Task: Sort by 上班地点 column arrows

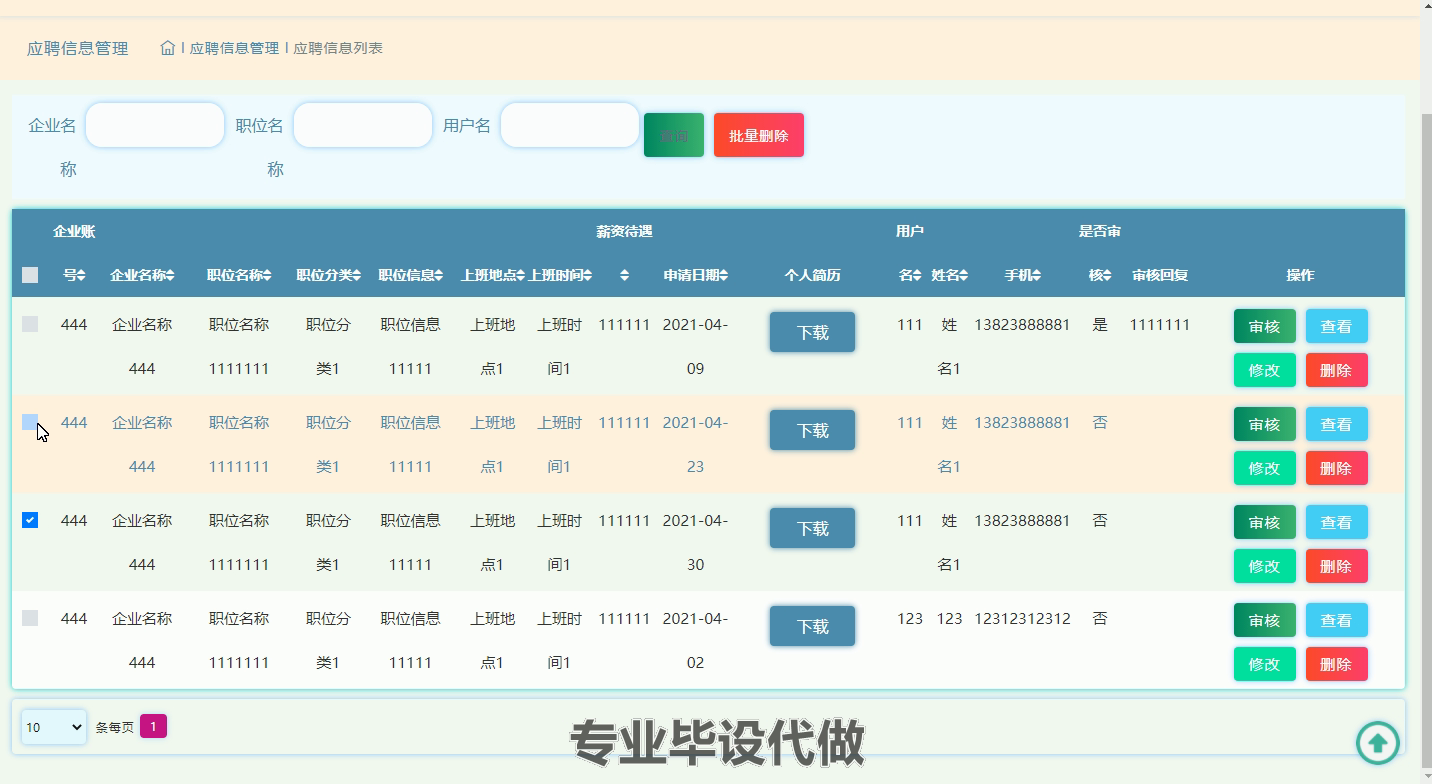Action: pos(521,275)
